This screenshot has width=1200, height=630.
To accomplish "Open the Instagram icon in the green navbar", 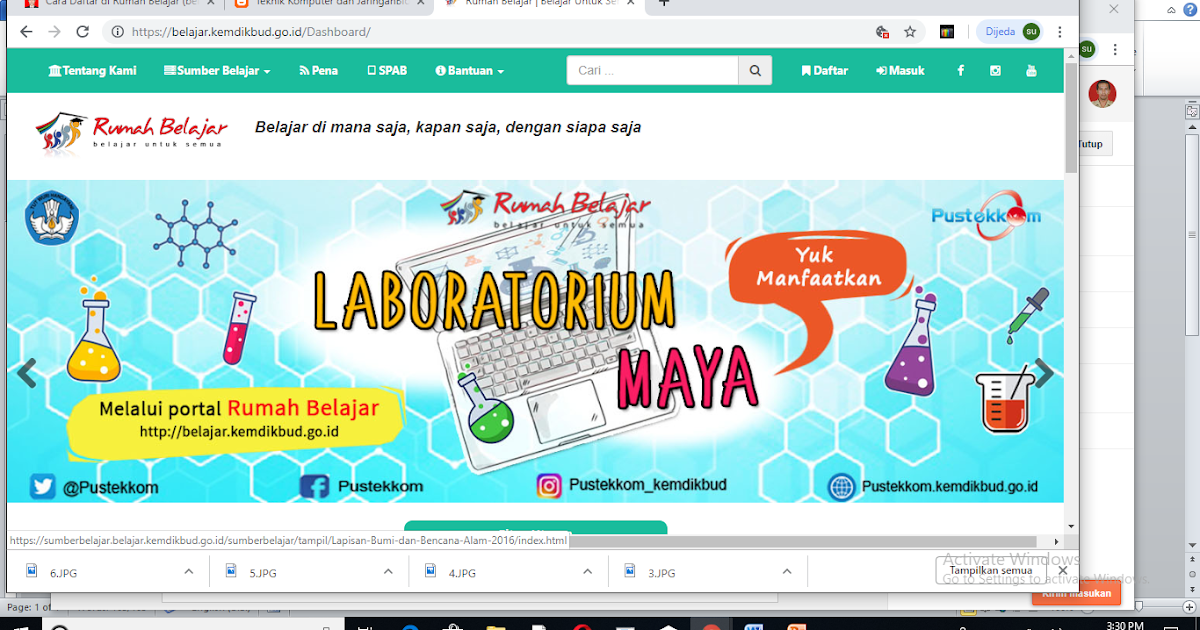I will click(x=996, y=71).
